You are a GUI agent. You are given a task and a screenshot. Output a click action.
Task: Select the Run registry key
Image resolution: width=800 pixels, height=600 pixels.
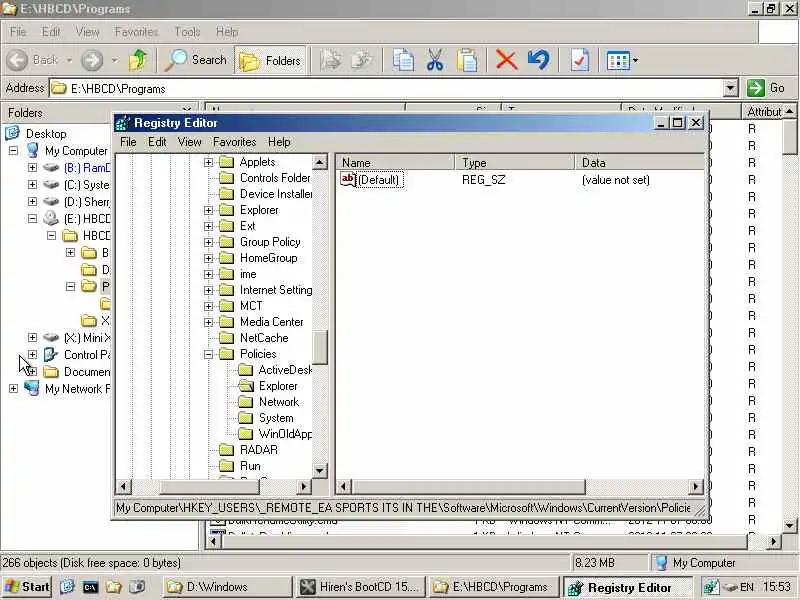250,466
